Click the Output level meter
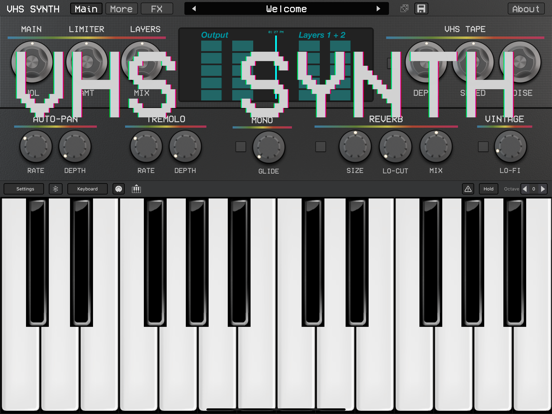Image resolution: width=552 pixels, height=414 pixels. pyautogui.click(x=227, y=70)
